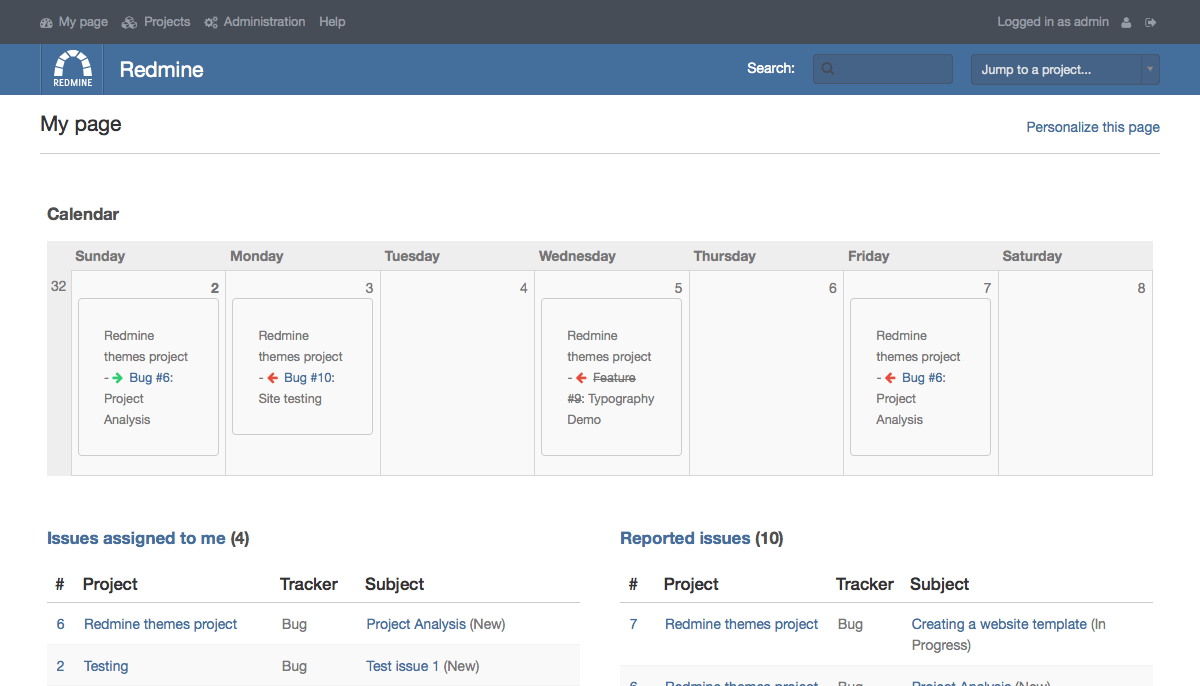Open the Help menu item
This screenshot has height=686, width=1200.
[x=332, y=22]
